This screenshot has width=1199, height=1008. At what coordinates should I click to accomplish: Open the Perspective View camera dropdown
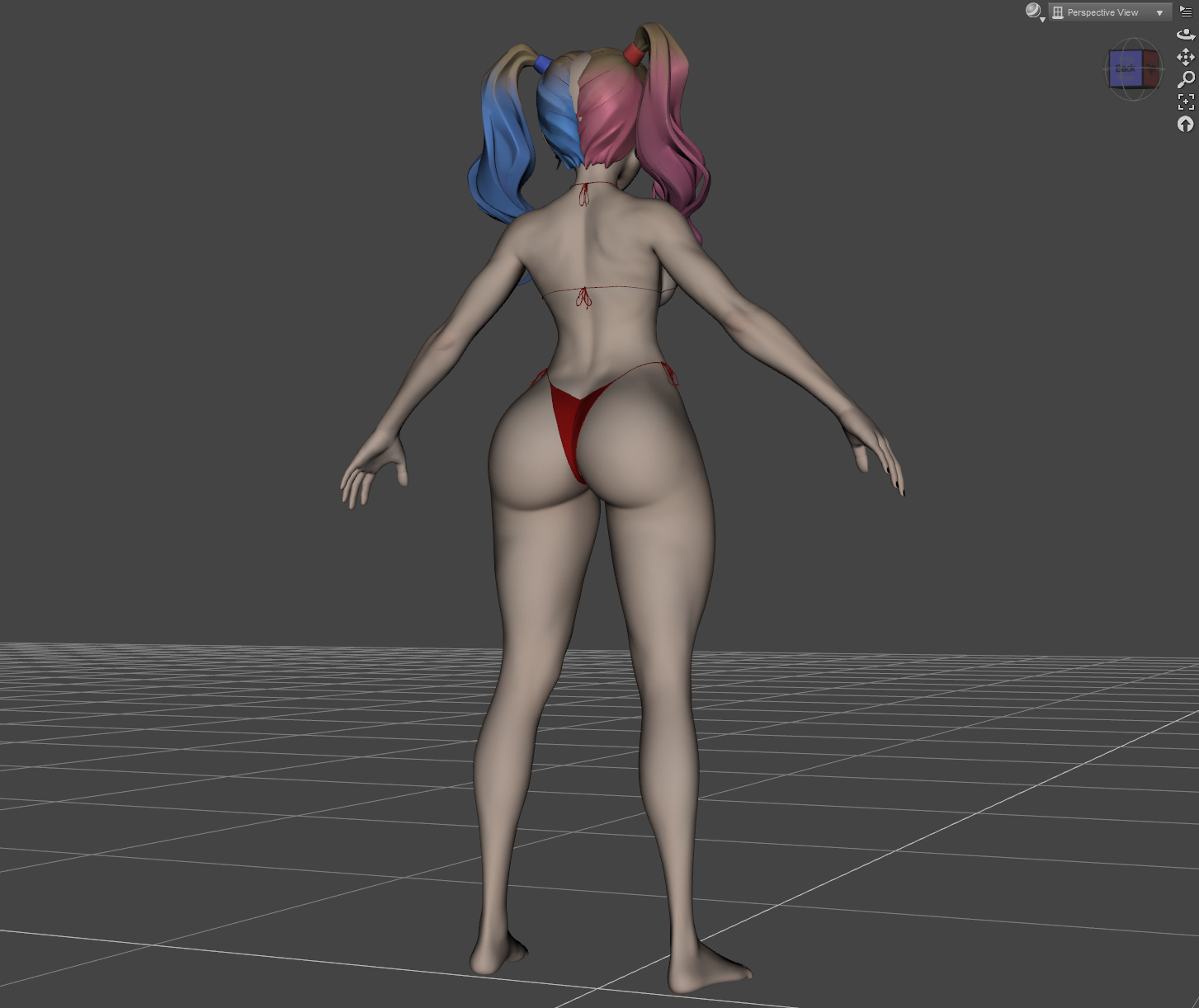tap(1110, 12)
